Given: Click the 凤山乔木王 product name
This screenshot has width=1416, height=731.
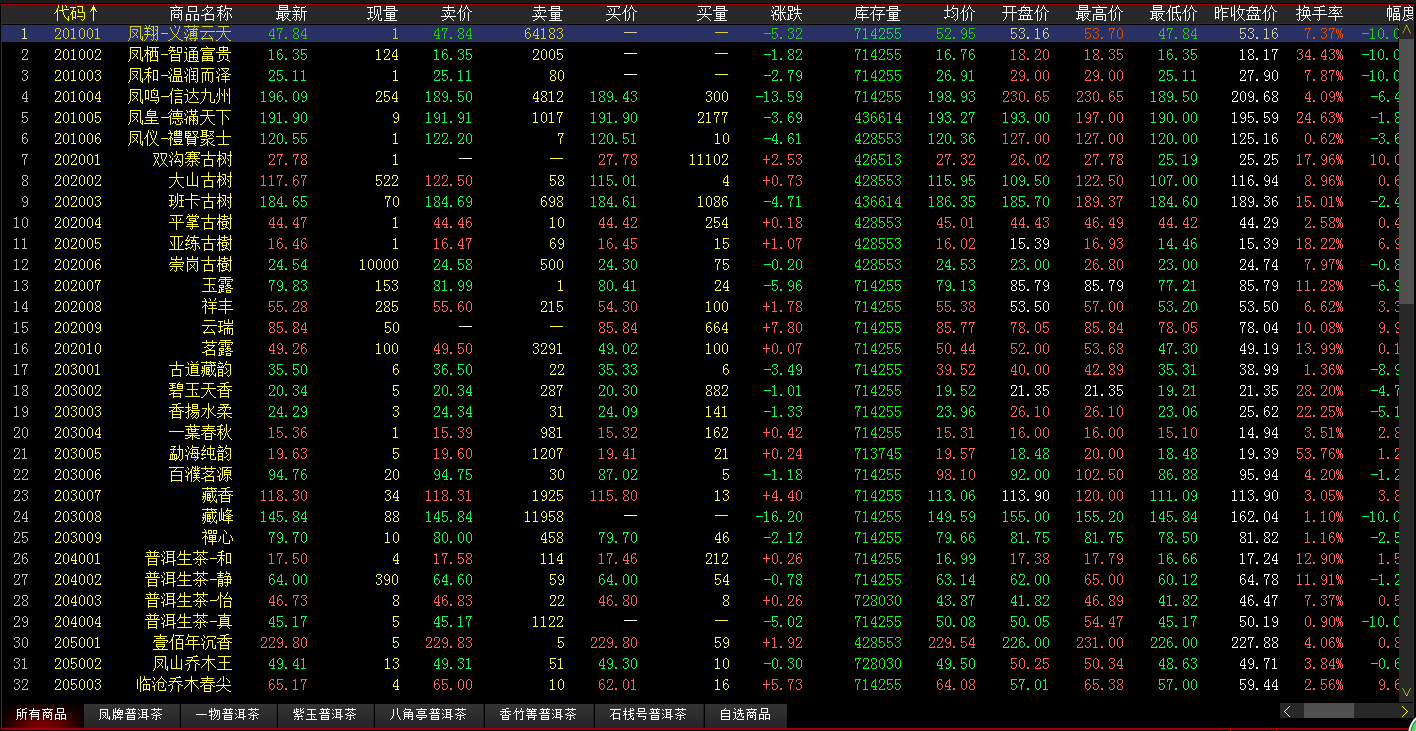Looking at the screenshot, I should (193, 664).
